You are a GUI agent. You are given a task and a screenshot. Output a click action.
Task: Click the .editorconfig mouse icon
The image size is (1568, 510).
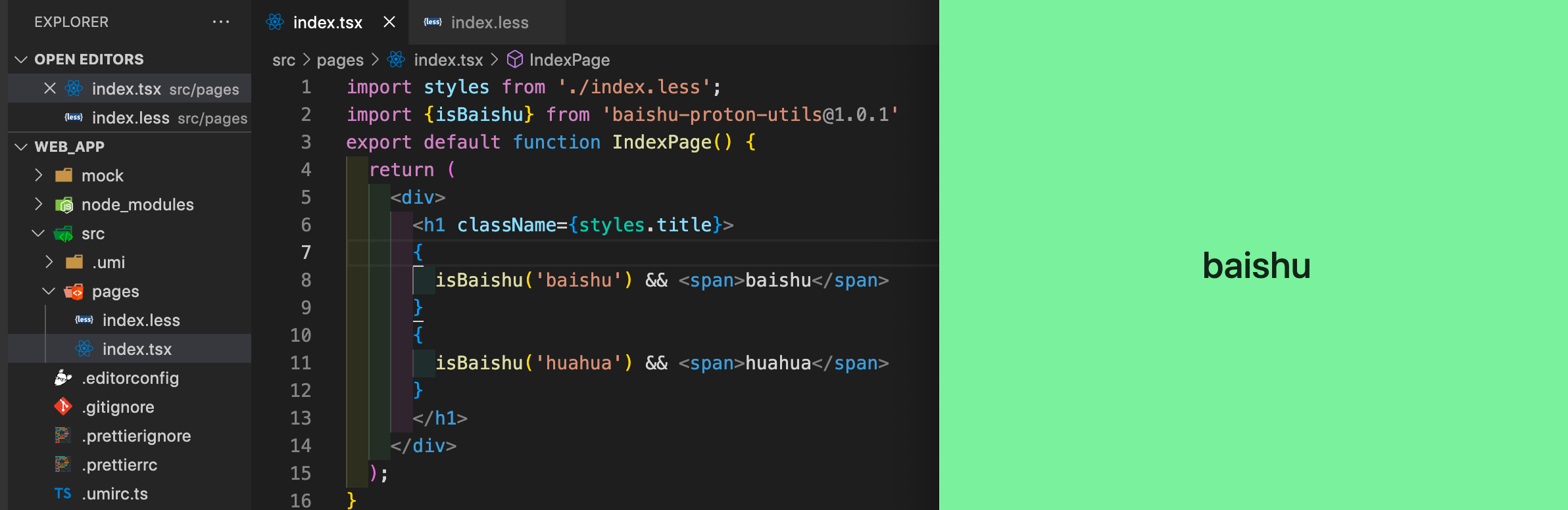[63, 378]
